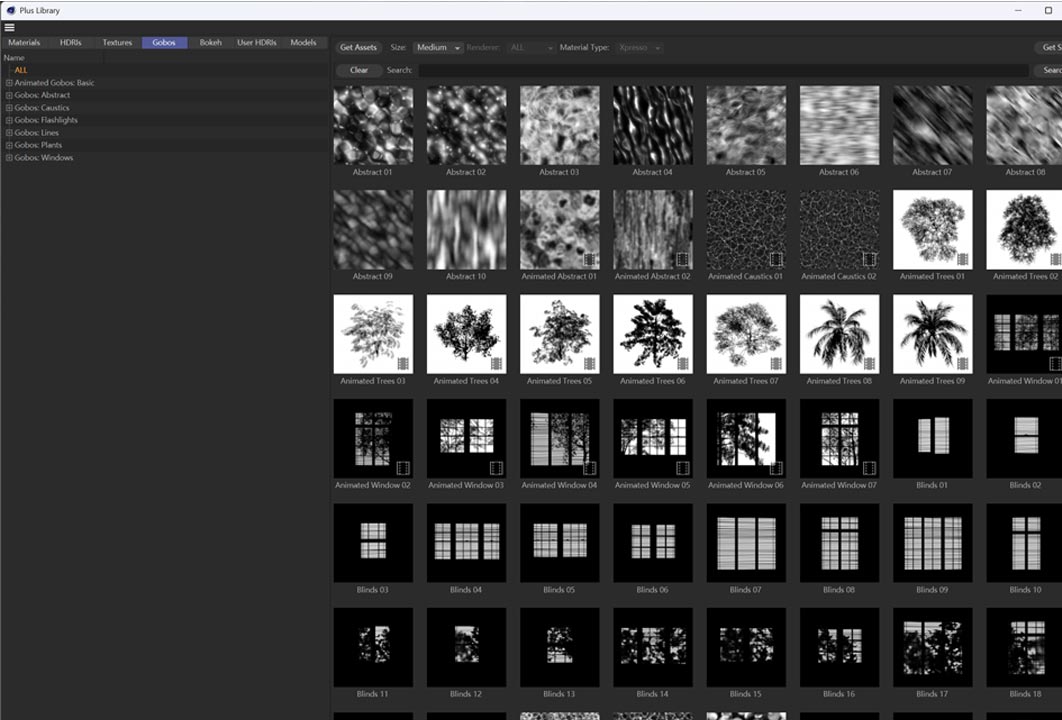Open the hamburger menu icon
Viewport: 1062px width, 720px height.
coord(9,27)
